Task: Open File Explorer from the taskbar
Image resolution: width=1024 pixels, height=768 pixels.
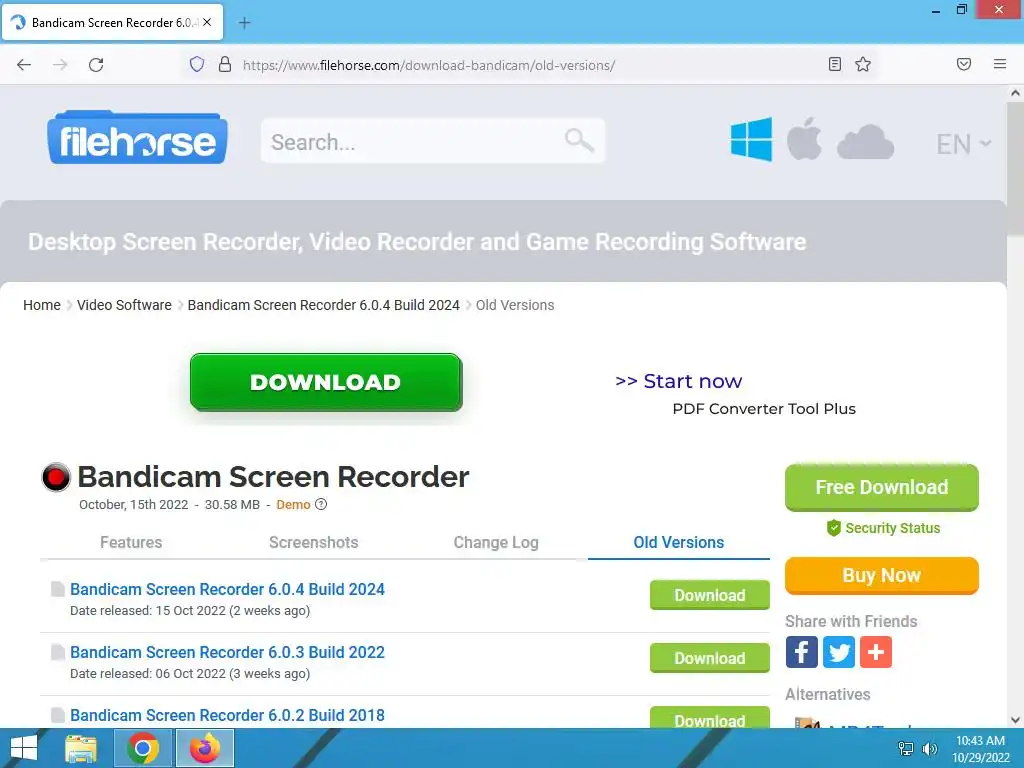Action: point(81,748)
